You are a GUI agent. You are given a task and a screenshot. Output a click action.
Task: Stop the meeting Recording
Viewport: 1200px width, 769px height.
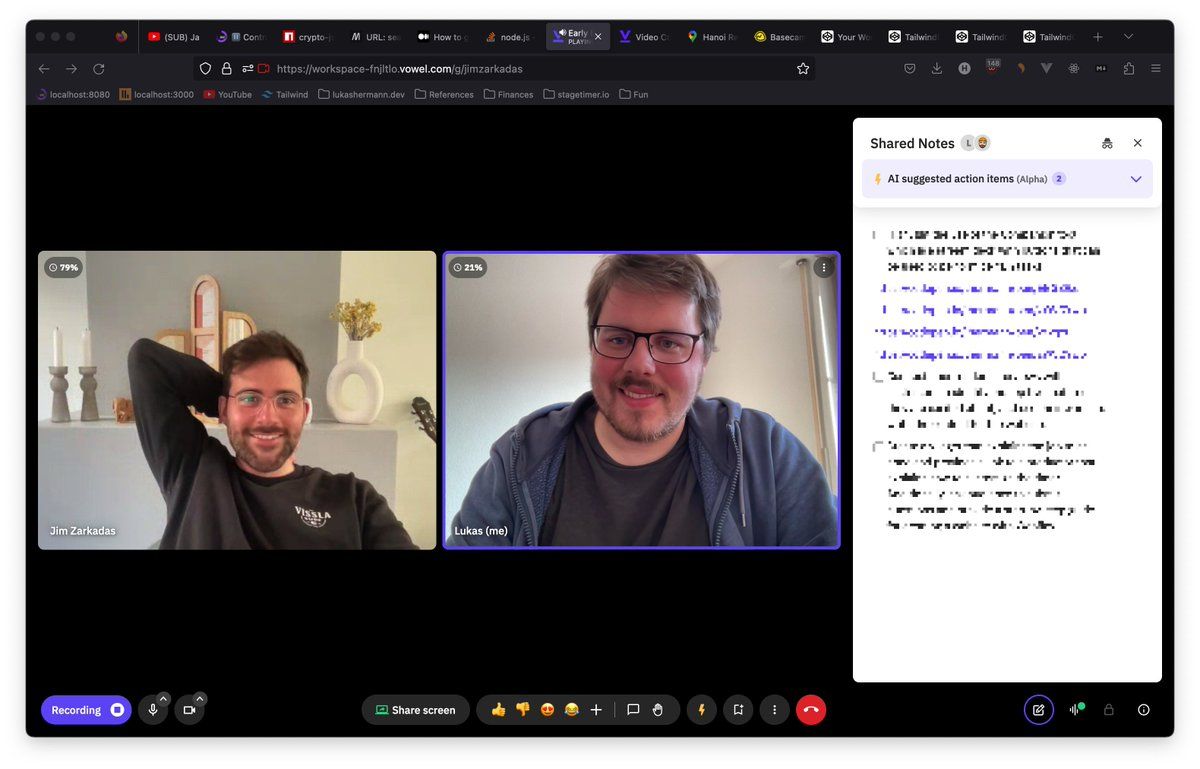86,710
